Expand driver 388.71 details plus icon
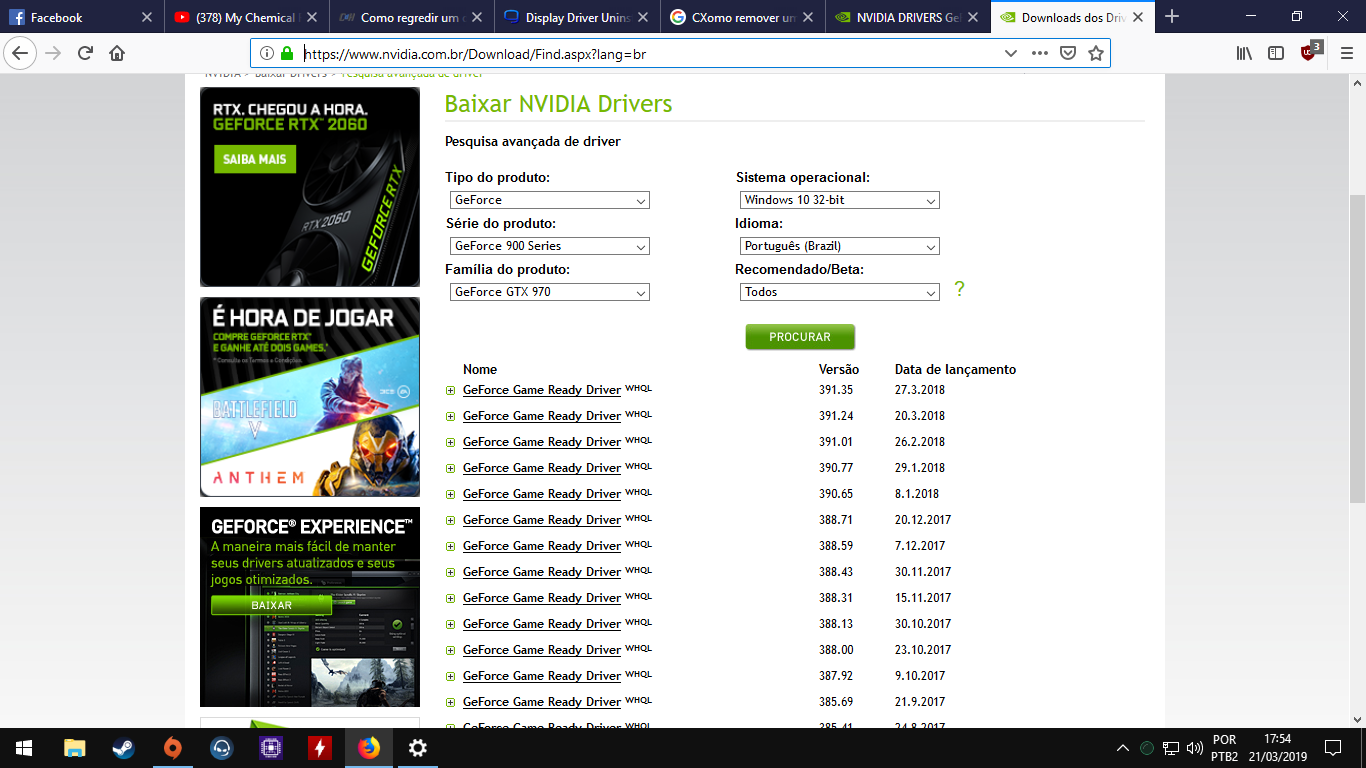This screenshot has height=768, width=1366. 451,521
